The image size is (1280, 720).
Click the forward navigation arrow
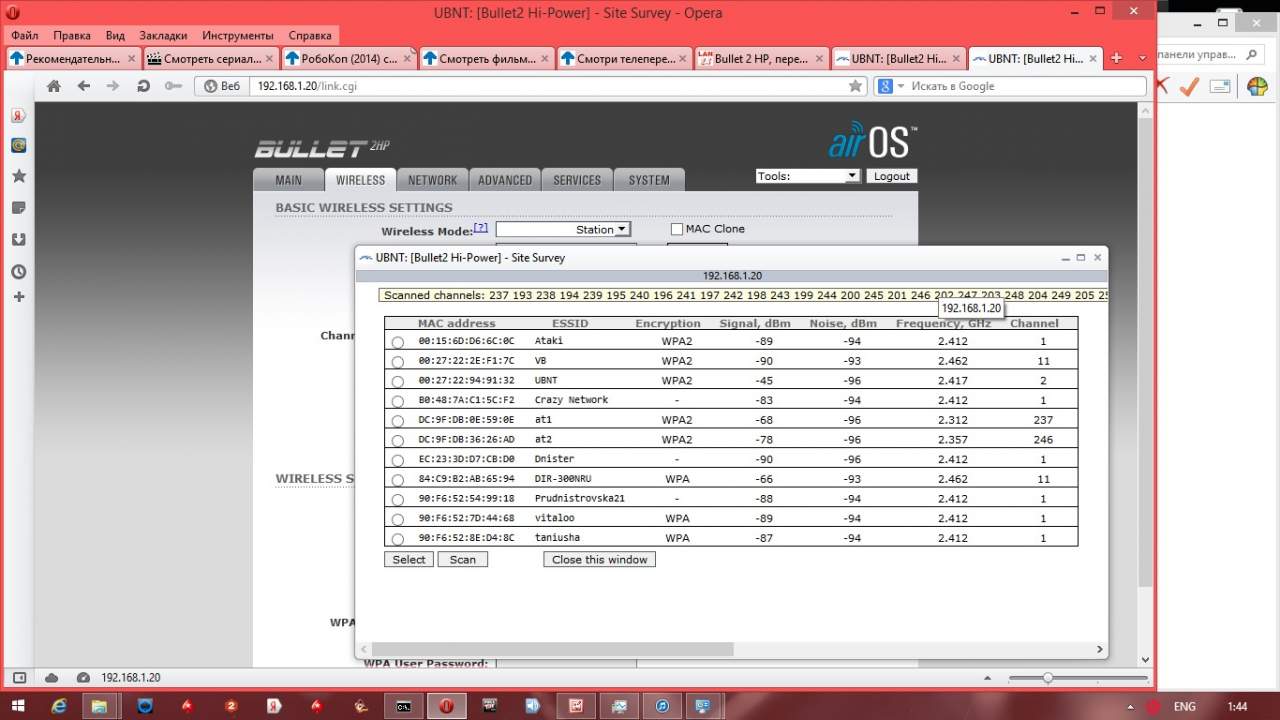coord(113,86)
